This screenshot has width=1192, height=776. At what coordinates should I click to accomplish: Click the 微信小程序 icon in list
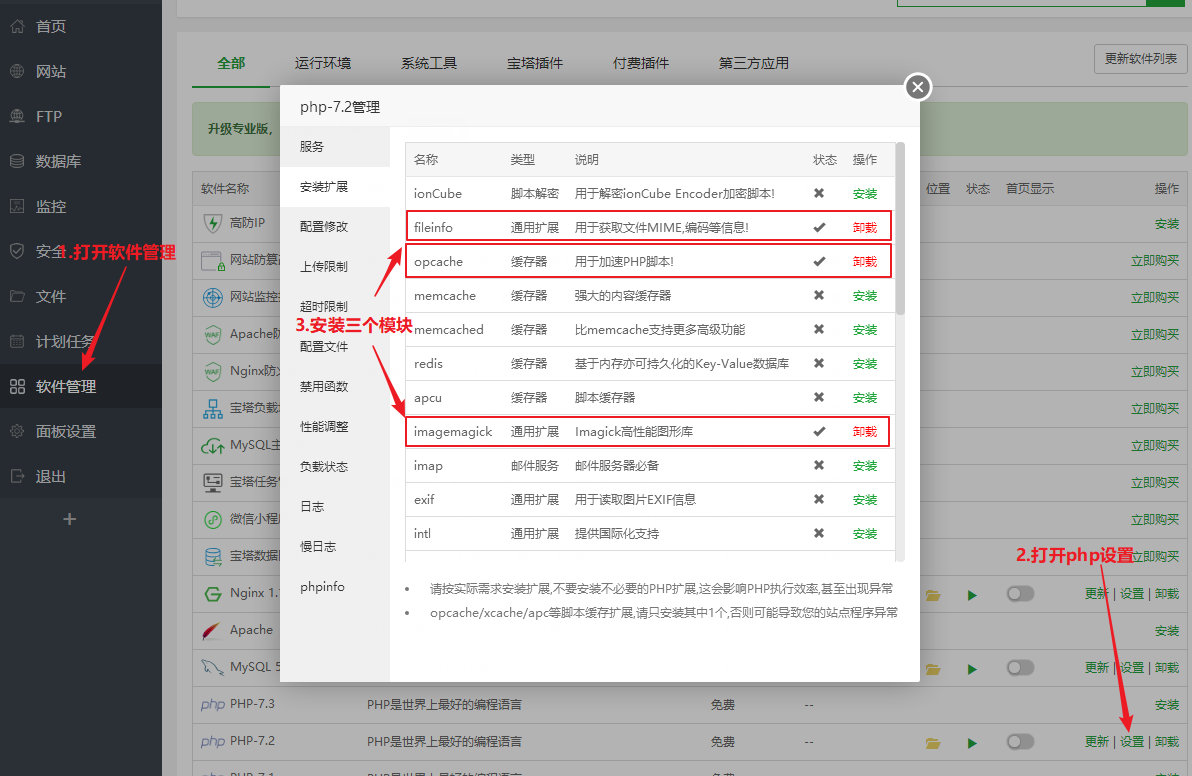(x=212, y=519)
